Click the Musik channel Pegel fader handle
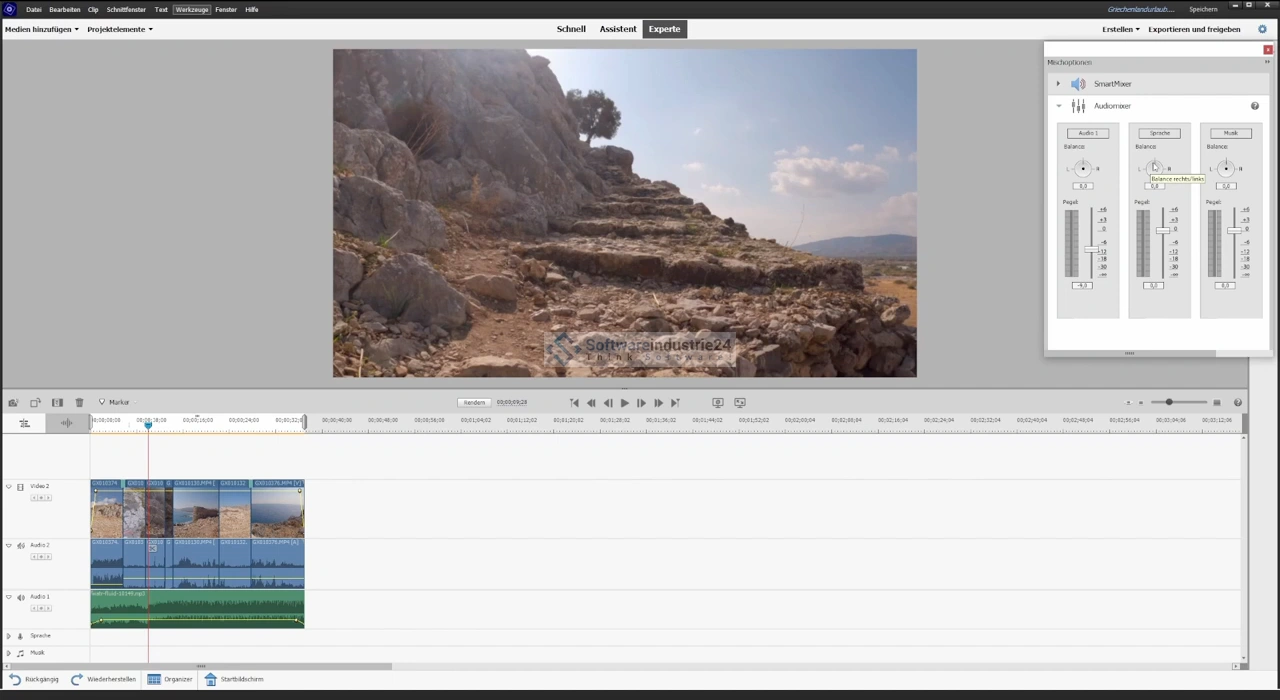This screenshot has width=1280, height=700. [1234, 231]
